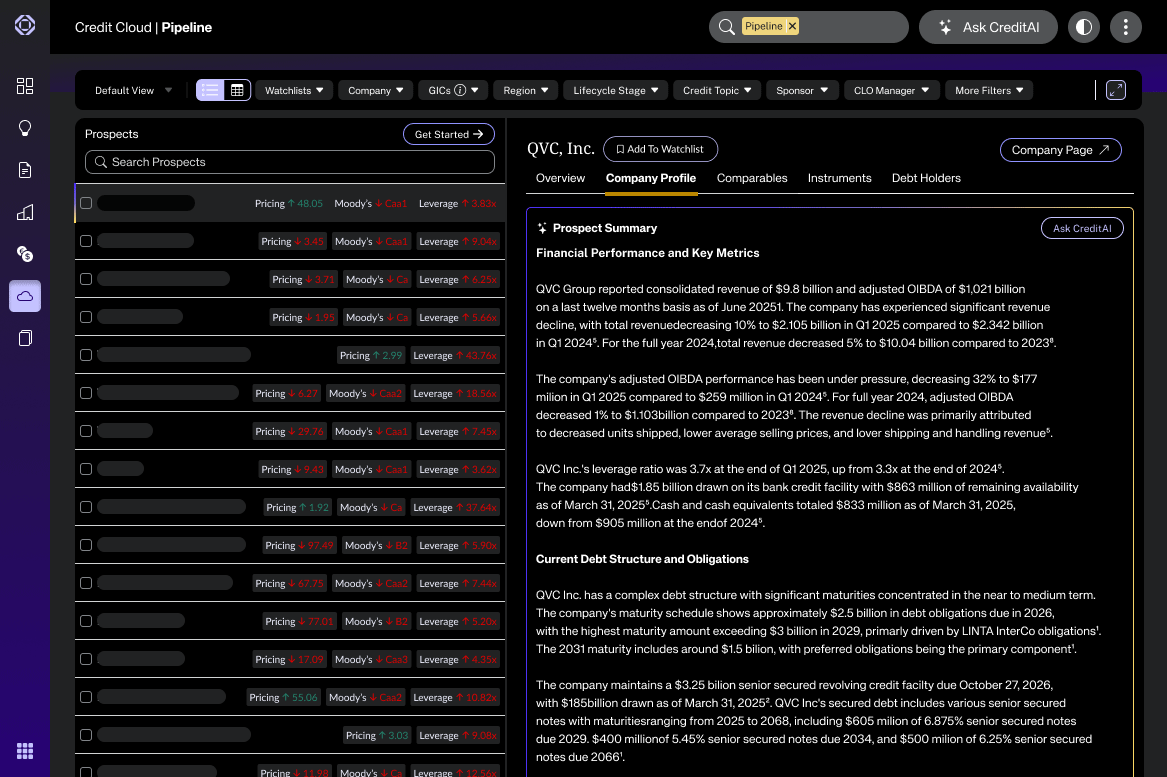
Task: Open the Company Page link button
Action: pos(1060,150)
